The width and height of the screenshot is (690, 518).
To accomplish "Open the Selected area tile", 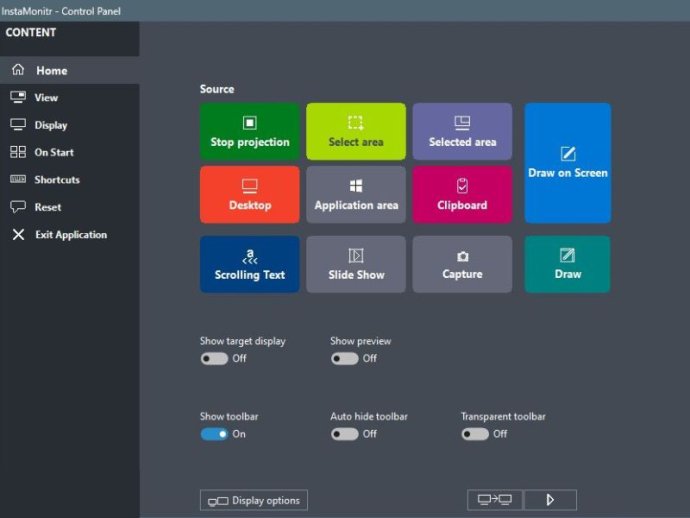I will [462, 131].
